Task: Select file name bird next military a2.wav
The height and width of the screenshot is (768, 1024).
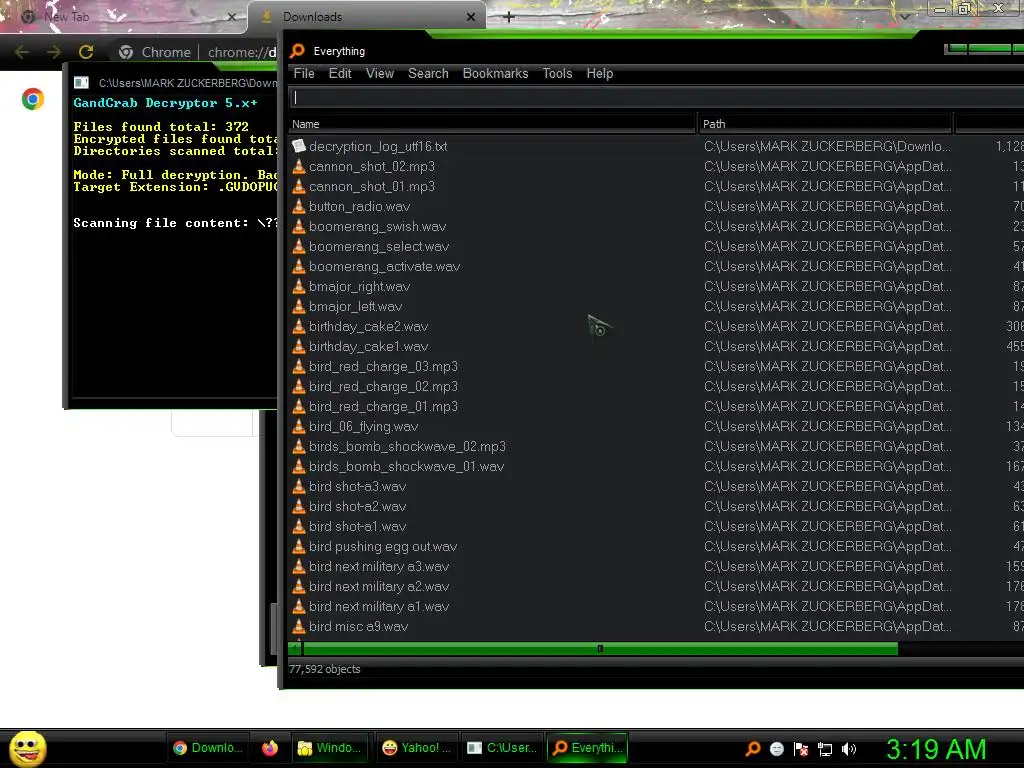Action: [x=379, y=586]
